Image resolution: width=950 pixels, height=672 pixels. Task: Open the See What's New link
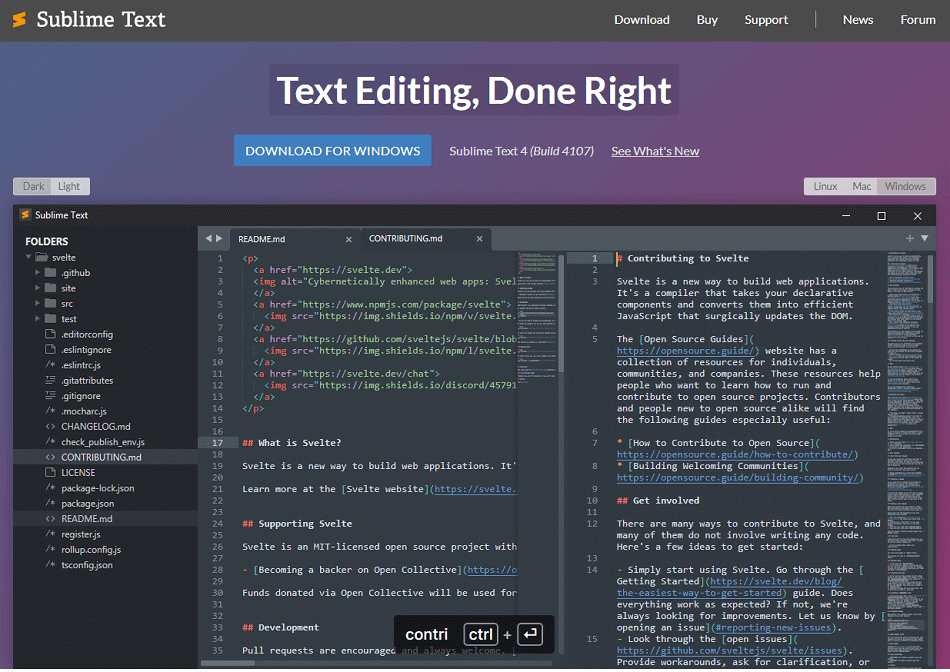coord(655,151)
